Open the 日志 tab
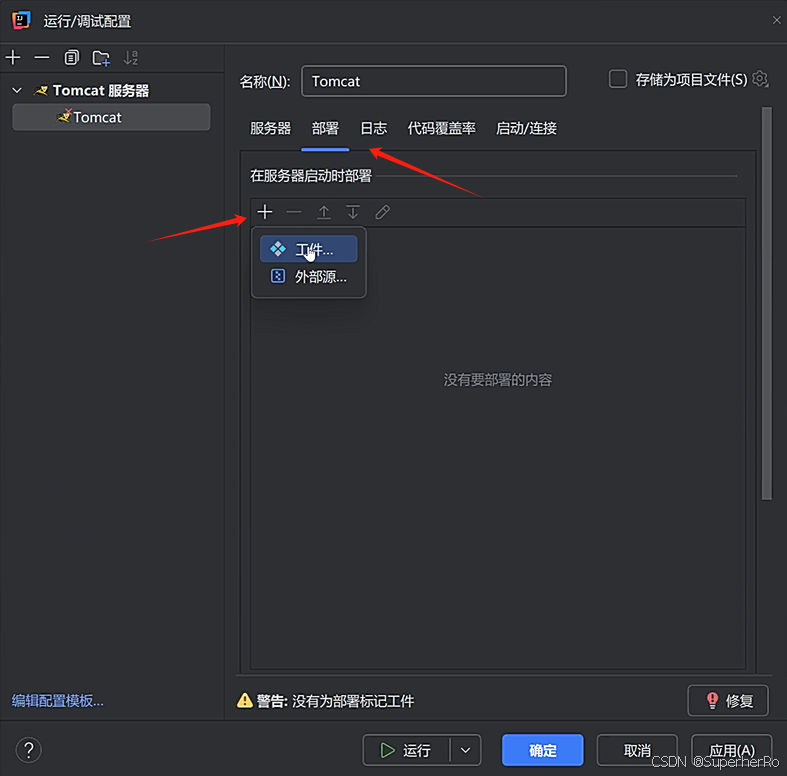 click(x=374, y=128)
